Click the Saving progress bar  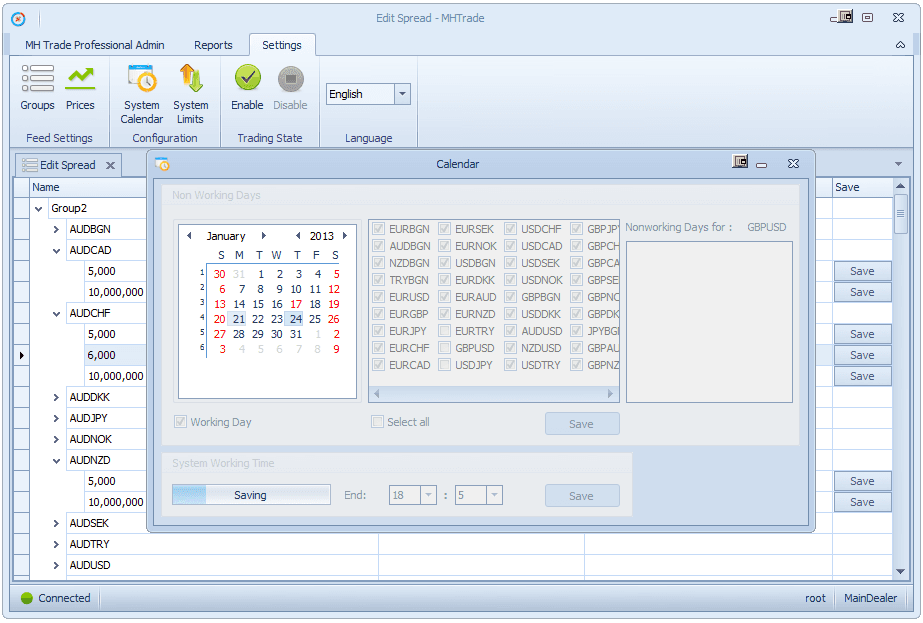point(251,495)
